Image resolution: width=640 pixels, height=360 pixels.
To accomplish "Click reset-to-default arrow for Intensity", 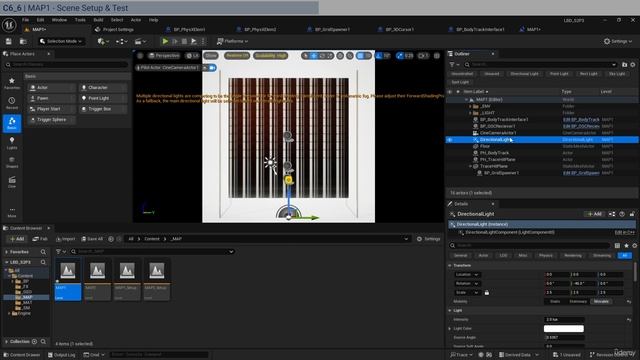I will click(629, 320).
